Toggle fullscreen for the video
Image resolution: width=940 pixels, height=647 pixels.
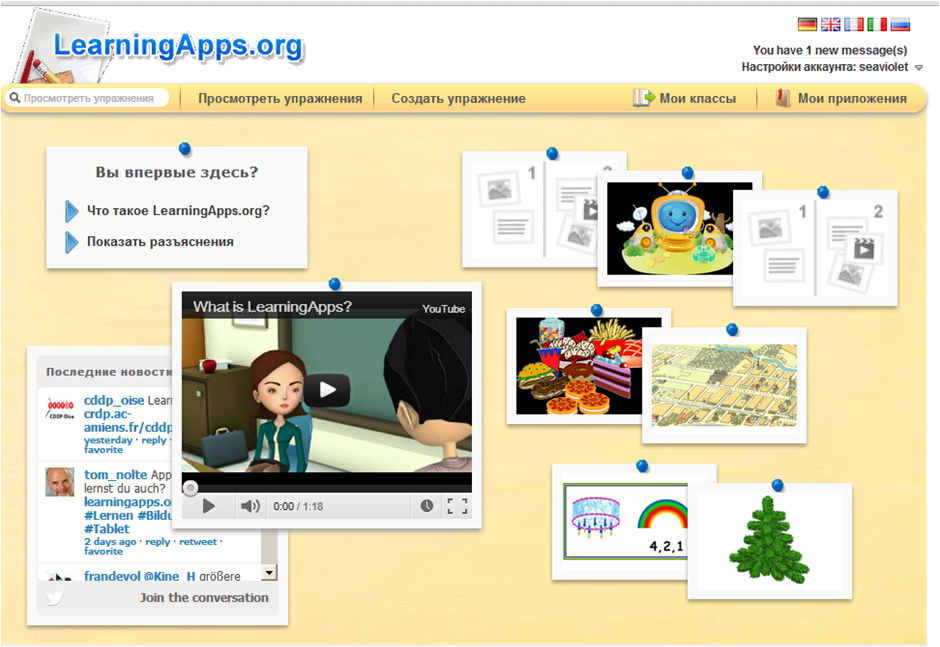pos(457,506)
